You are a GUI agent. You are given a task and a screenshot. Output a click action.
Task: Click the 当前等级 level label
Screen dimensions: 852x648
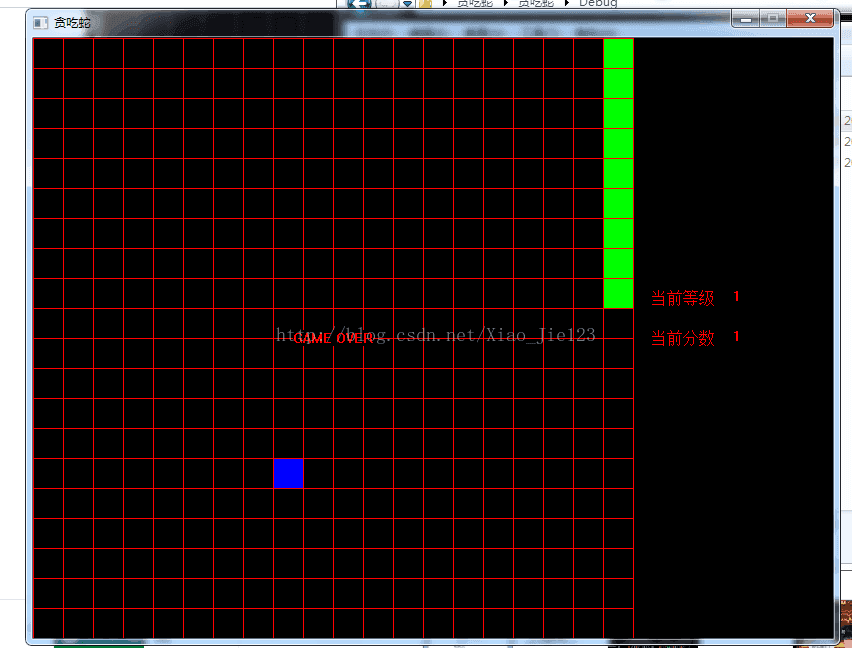(682, 298)
